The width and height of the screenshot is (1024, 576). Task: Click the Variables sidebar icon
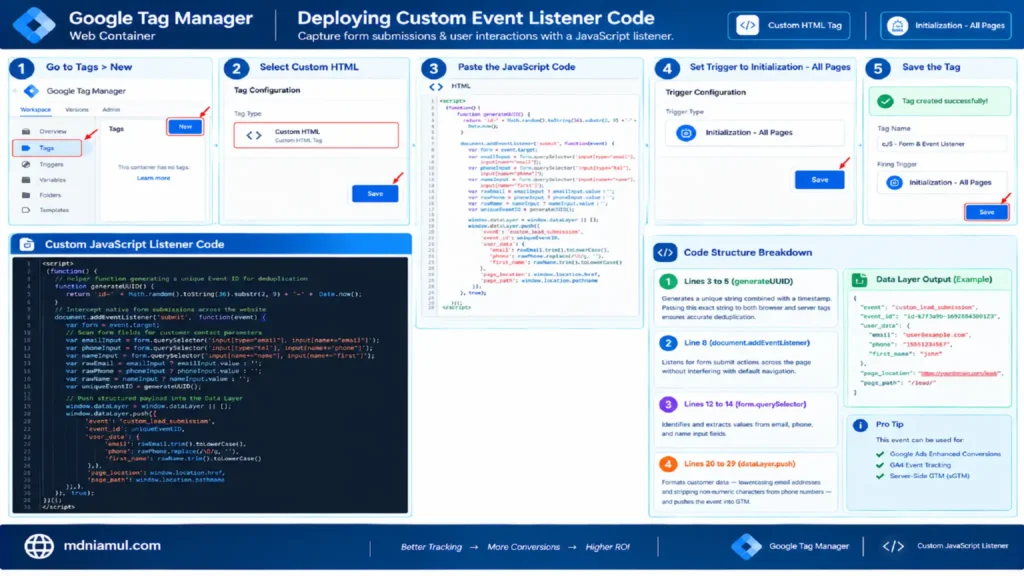[x=26, y=180]
